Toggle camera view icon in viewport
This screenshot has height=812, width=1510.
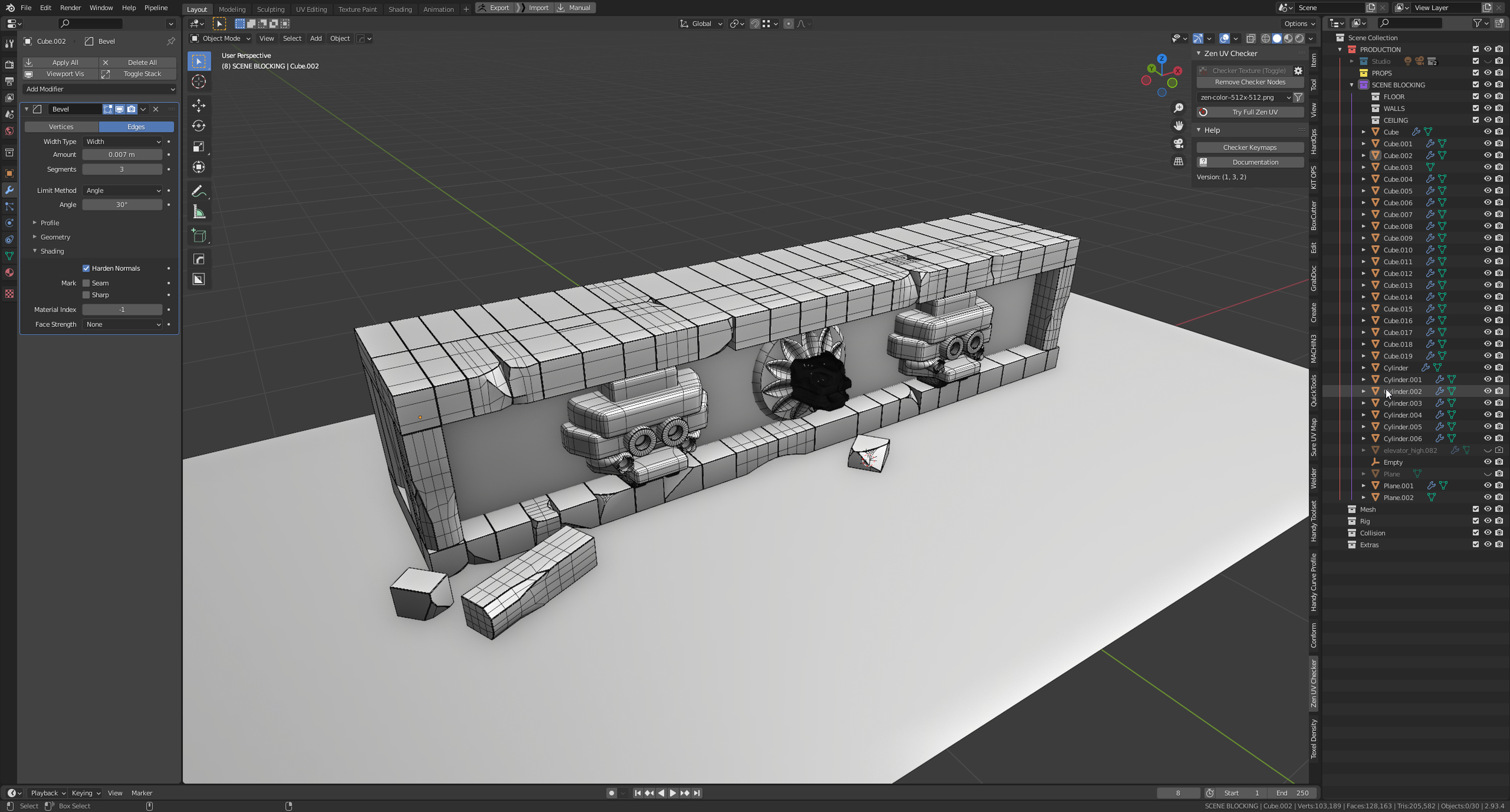pyautogui.click(x=1178, y=143)
